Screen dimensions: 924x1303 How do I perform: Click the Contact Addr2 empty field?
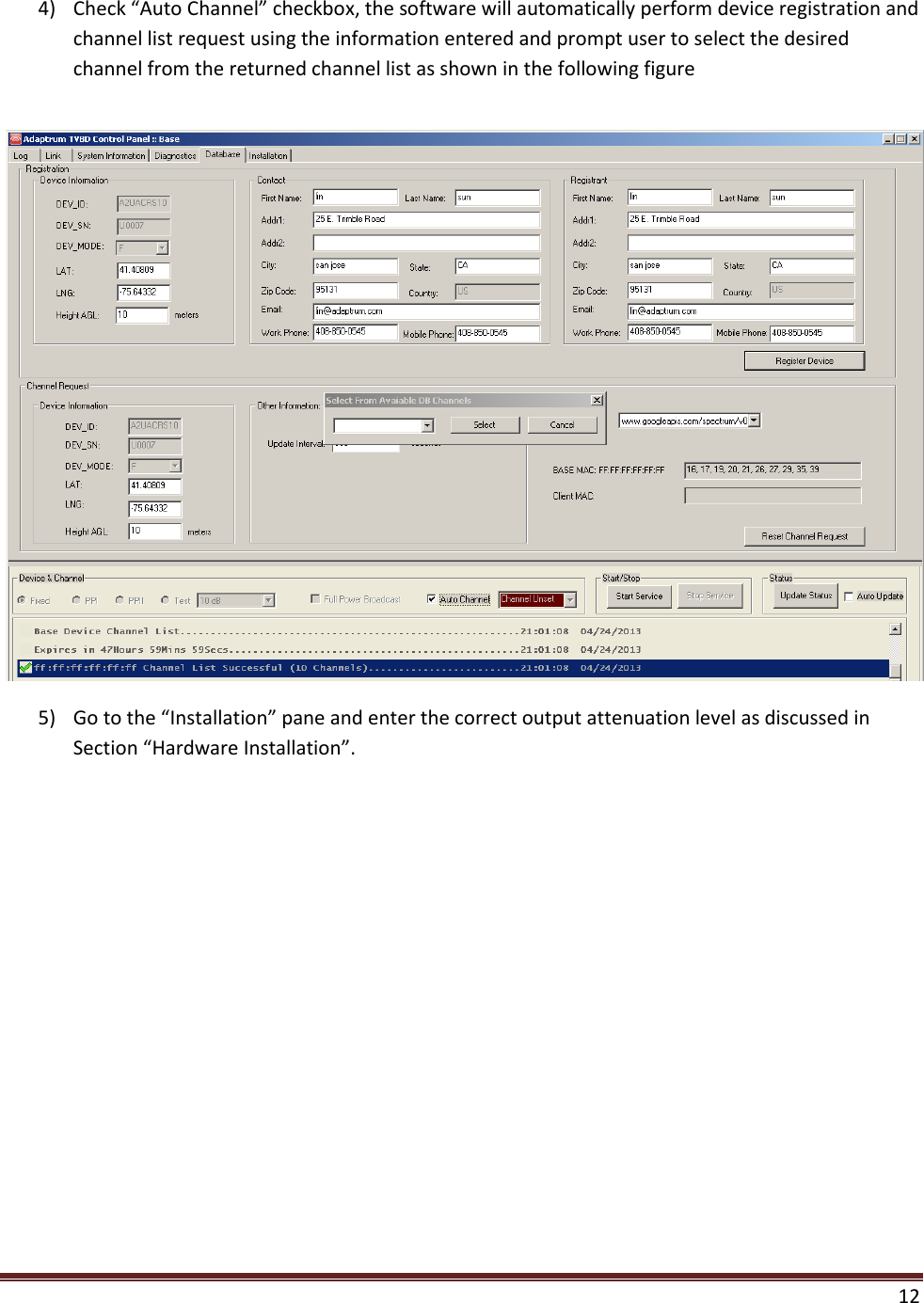pyautogui.click(x=426, y=243)
